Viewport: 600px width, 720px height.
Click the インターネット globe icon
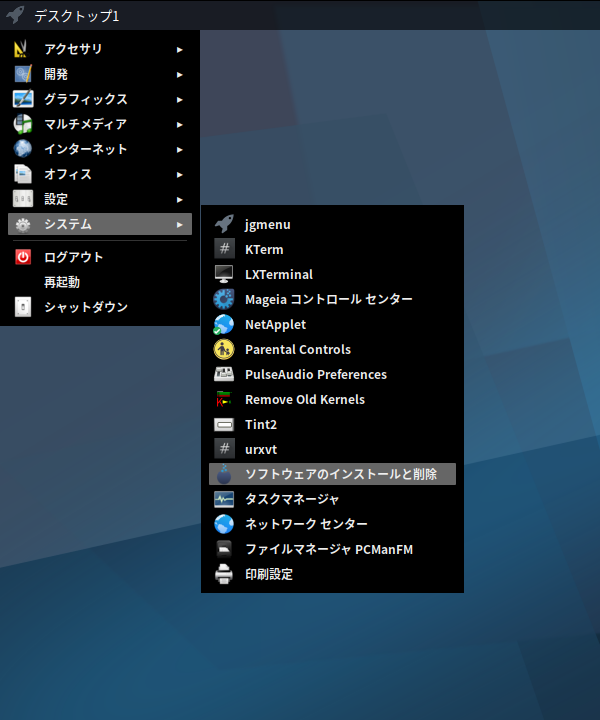[x=22, y=149]
